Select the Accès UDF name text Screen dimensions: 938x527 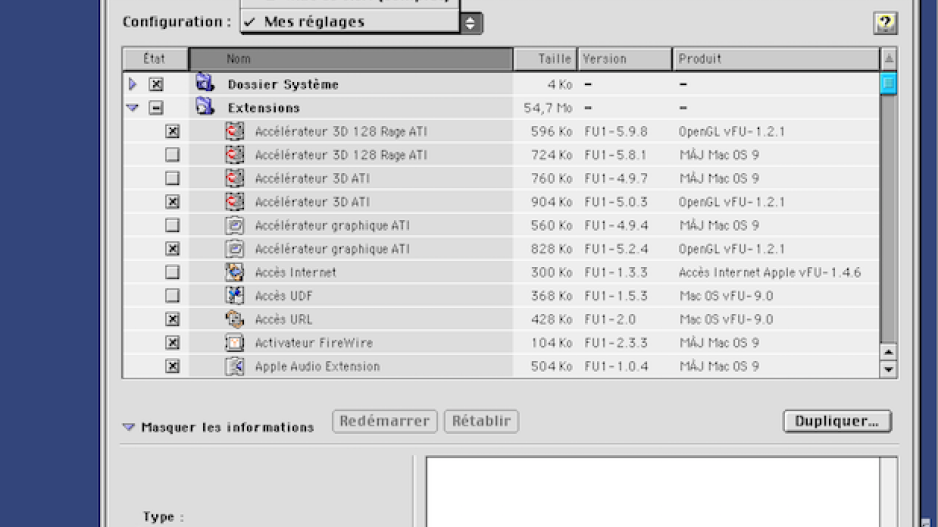pyautogui.click(x=284, y=296)
